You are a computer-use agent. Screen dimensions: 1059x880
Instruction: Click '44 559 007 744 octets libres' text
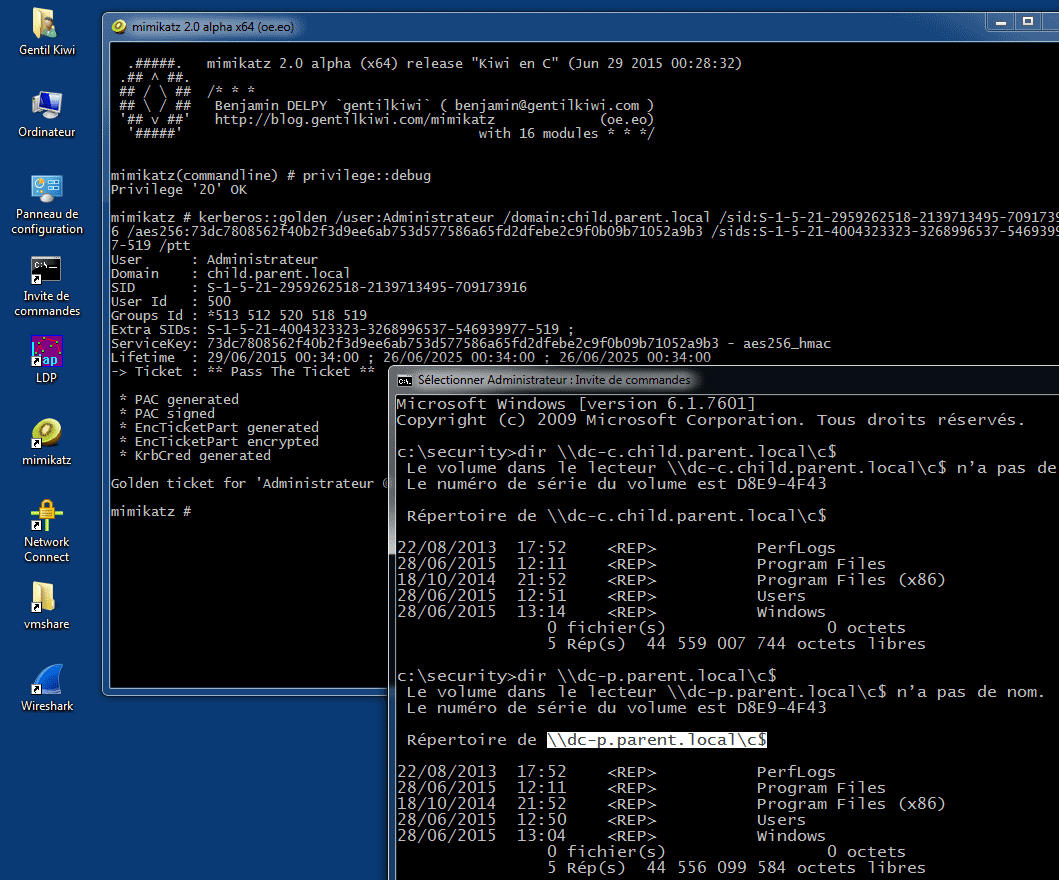786,644
